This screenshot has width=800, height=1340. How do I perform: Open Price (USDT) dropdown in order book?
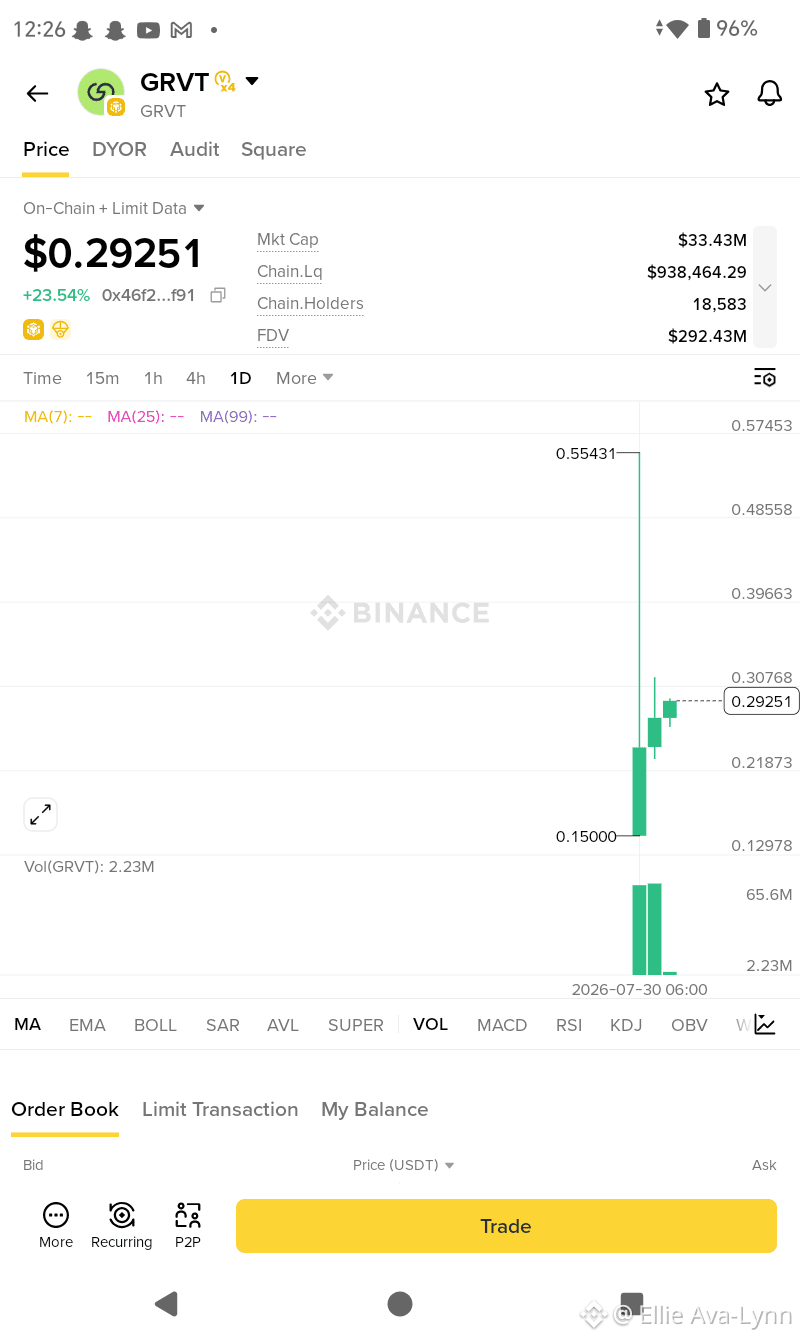point(404,1165)
